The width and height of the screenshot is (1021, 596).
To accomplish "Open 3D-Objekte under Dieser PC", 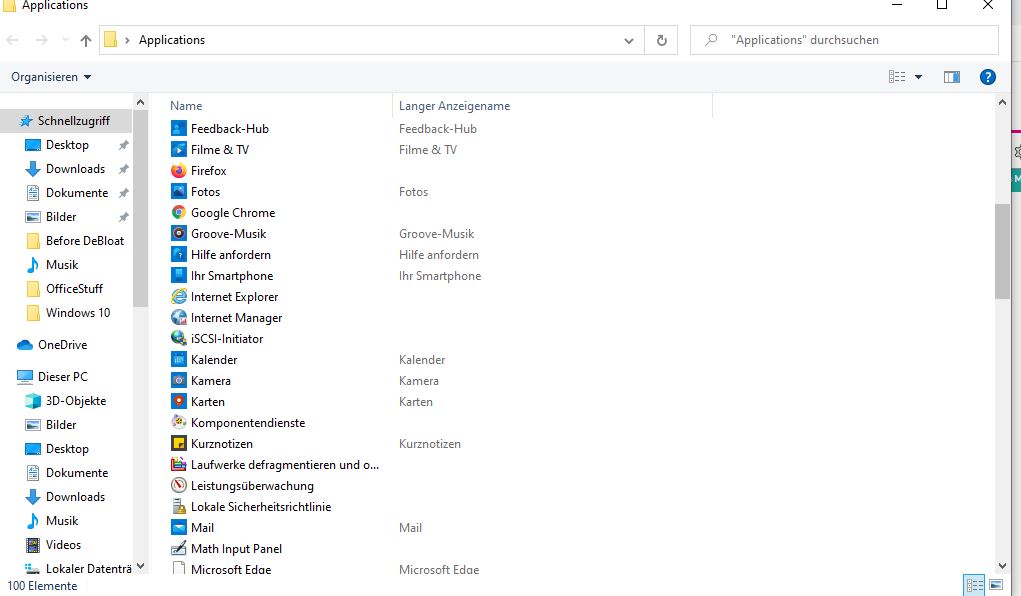I will coord(66,401).
